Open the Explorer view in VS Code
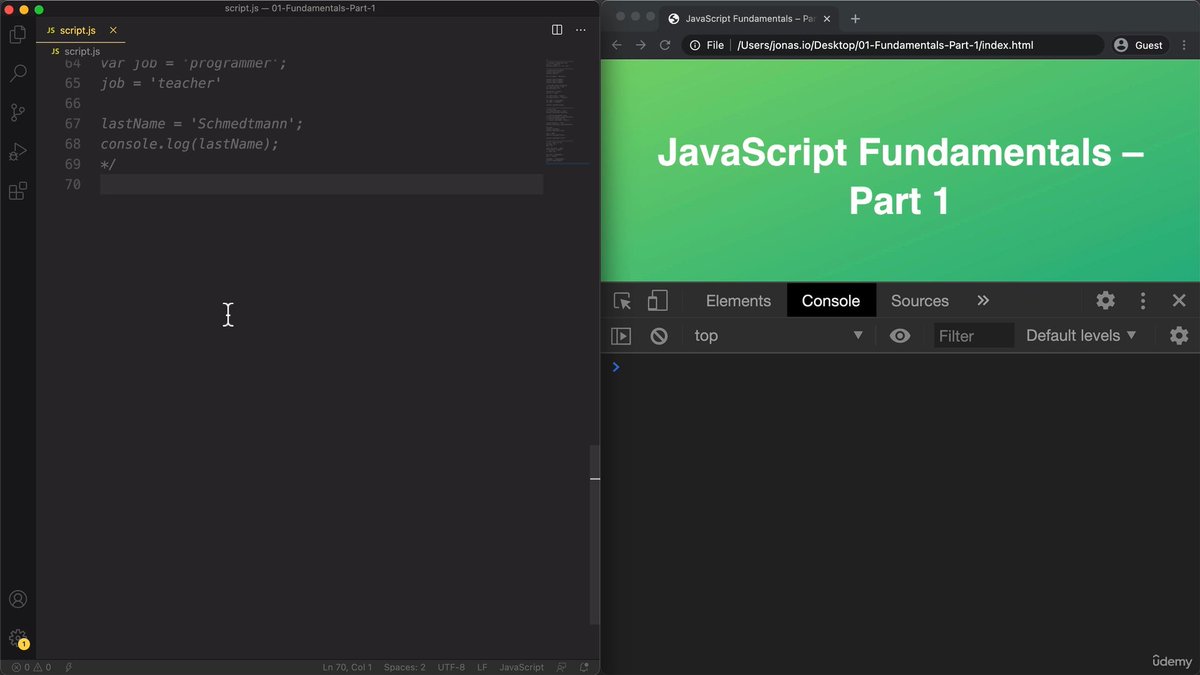This screenshot has height=675, width=1200. click(18, 35)
